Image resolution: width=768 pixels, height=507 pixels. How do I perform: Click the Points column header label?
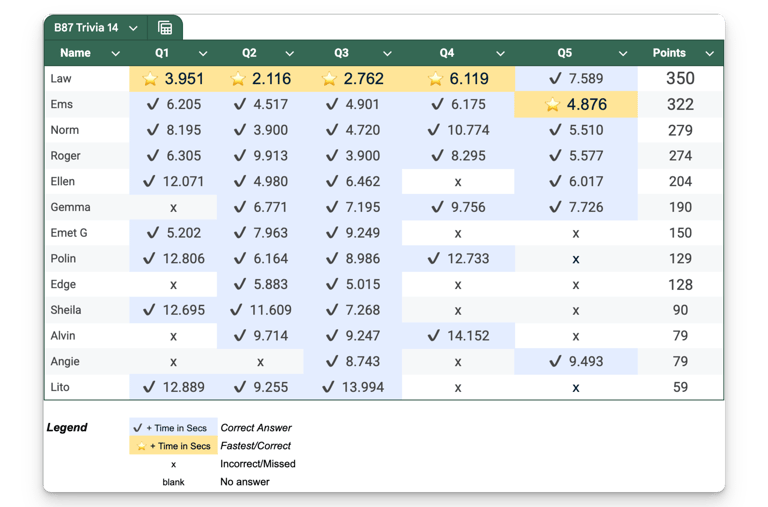(669, 54)
